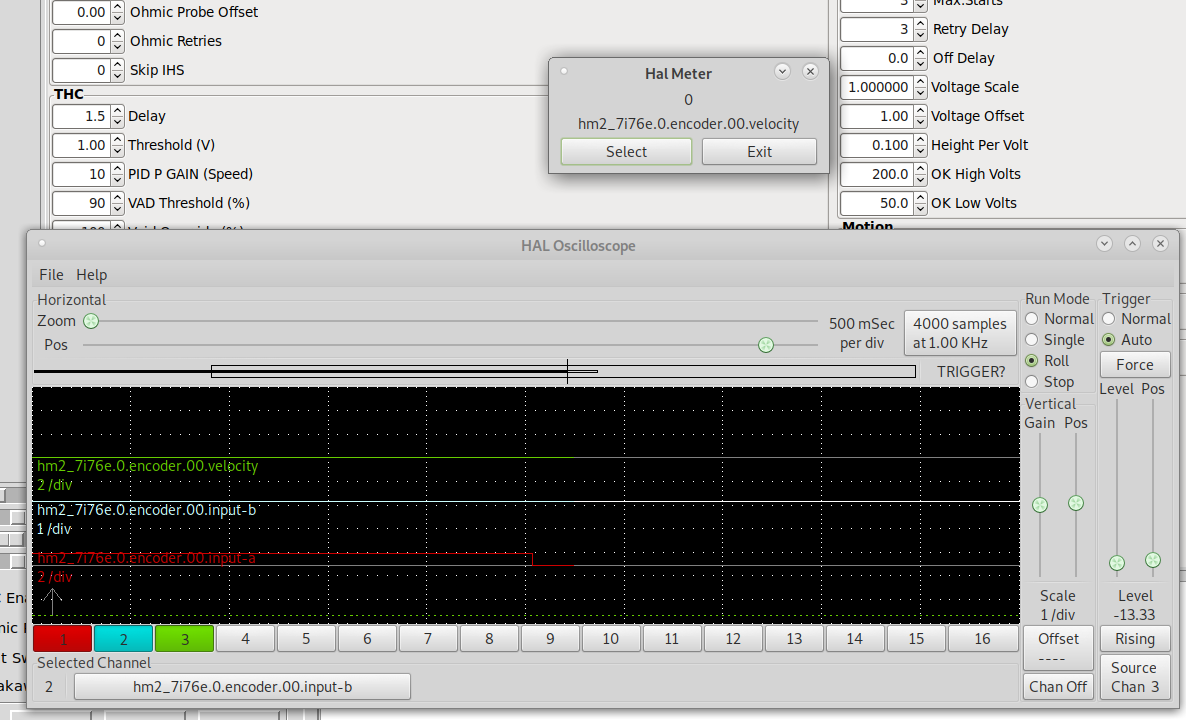The width and height of the screenshot is (1186, 720).
Task: Set Run Mode to Normal
Action: pyautogui.click(x=1032, y=319)
